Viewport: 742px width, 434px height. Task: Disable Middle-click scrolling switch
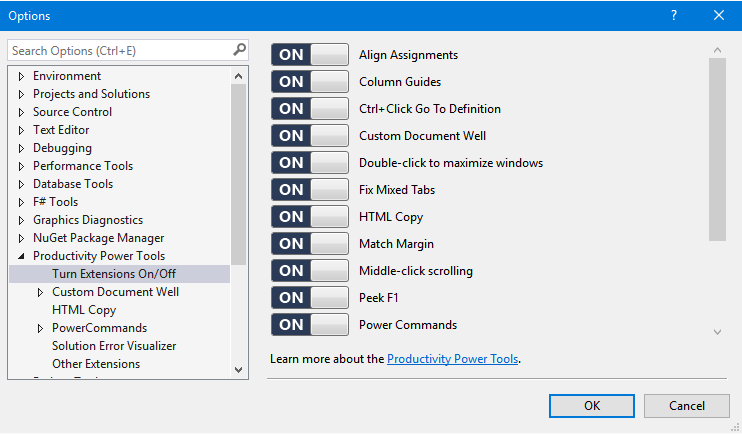pyautogui.click(x=310, y=270)
